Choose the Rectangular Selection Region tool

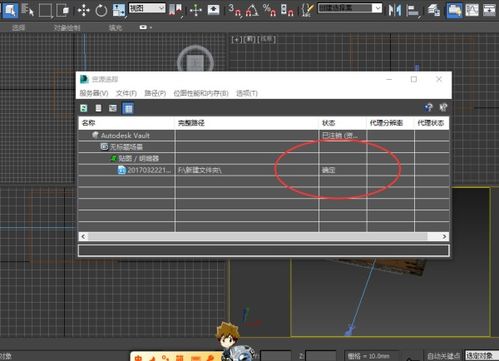click(45, 10)
